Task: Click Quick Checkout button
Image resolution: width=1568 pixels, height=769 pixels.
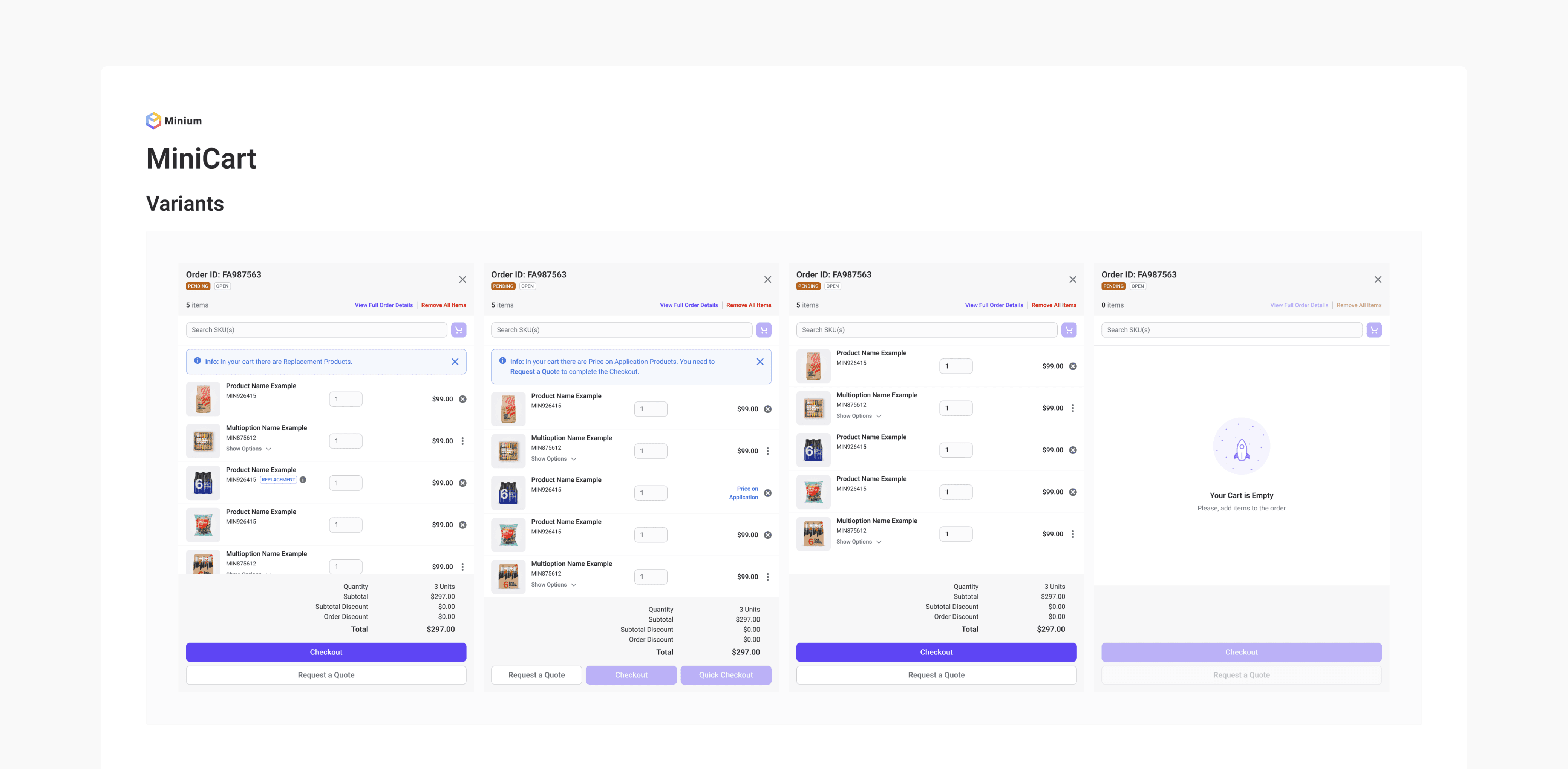Action: (x=726, y=675)
